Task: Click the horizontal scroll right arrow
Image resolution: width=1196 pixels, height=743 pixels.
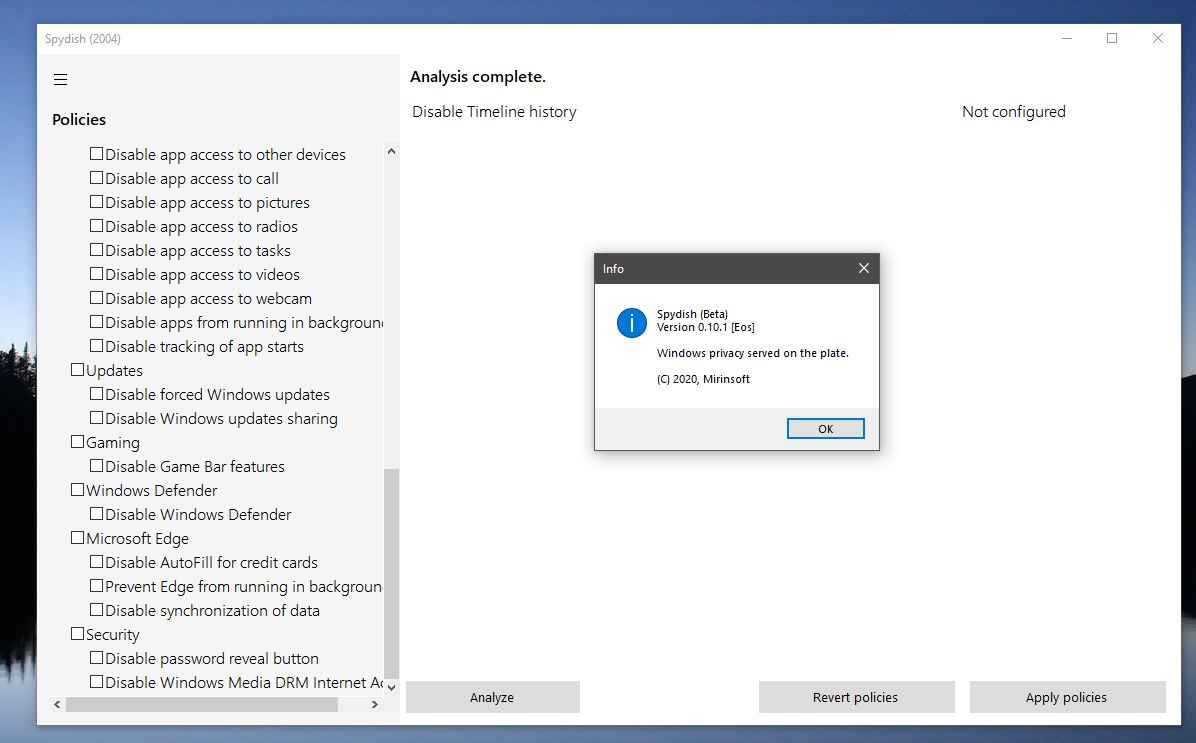Action: pyautogui.click(x=375, y=704)
